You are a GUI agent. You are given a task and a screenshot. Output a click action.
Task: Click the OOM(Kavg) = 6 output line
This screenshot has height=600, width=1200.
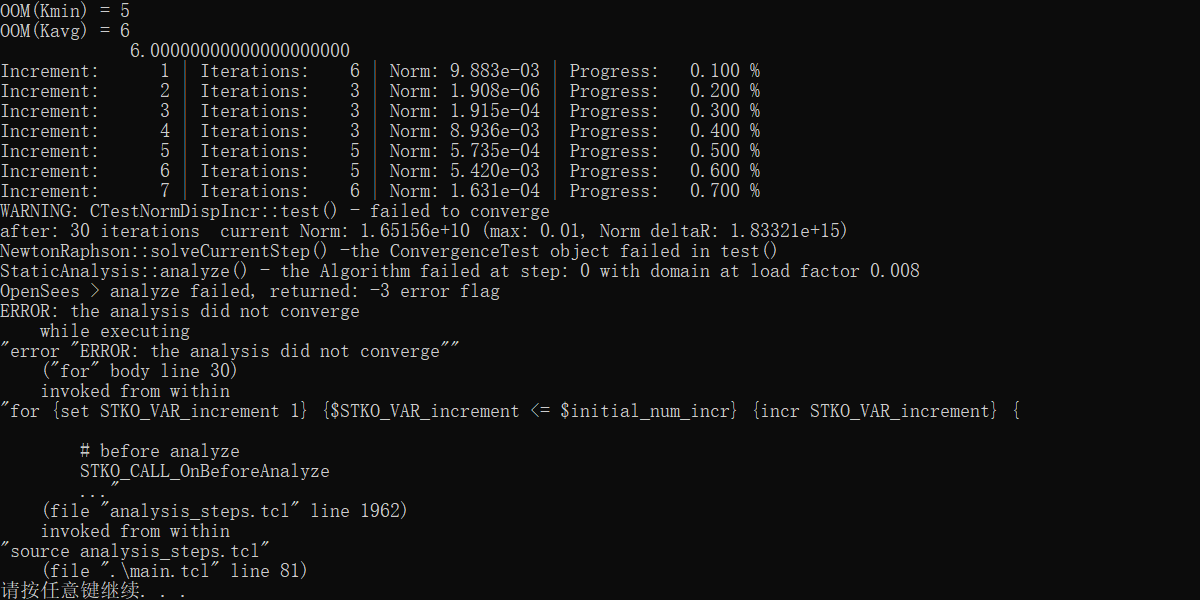click(x=65, y=31)
